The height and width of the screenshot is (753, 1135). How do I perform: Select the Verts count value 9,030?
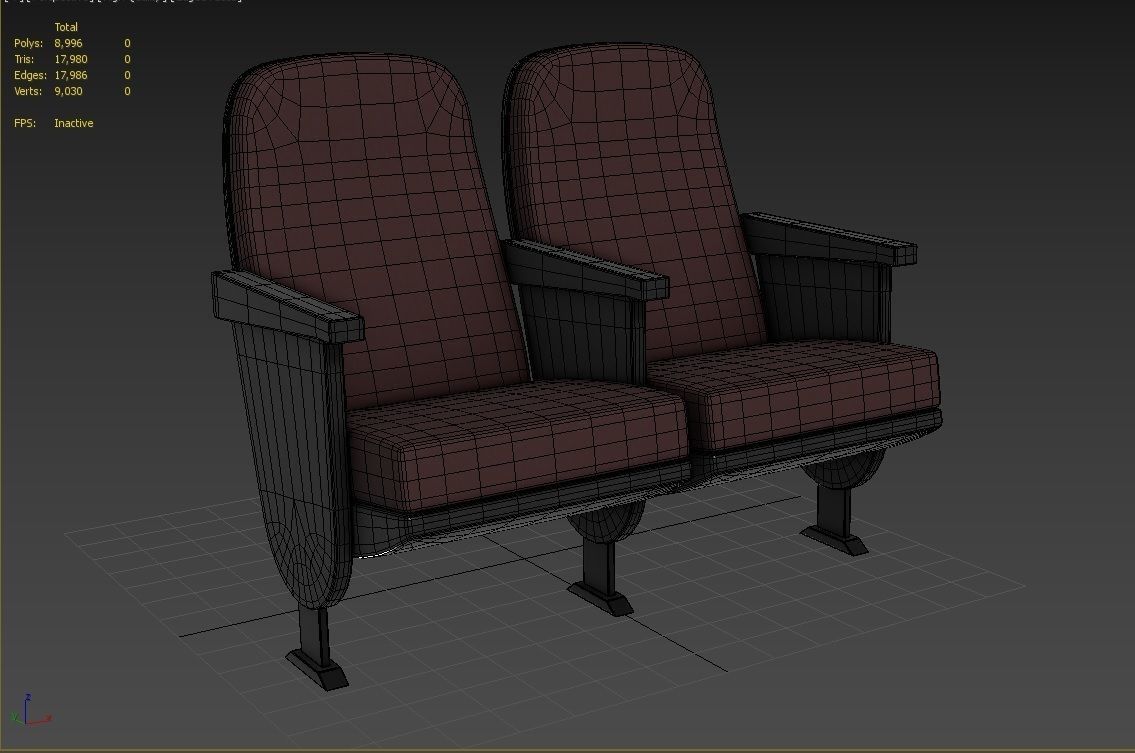pyautogui.click(x=68, y=91)
